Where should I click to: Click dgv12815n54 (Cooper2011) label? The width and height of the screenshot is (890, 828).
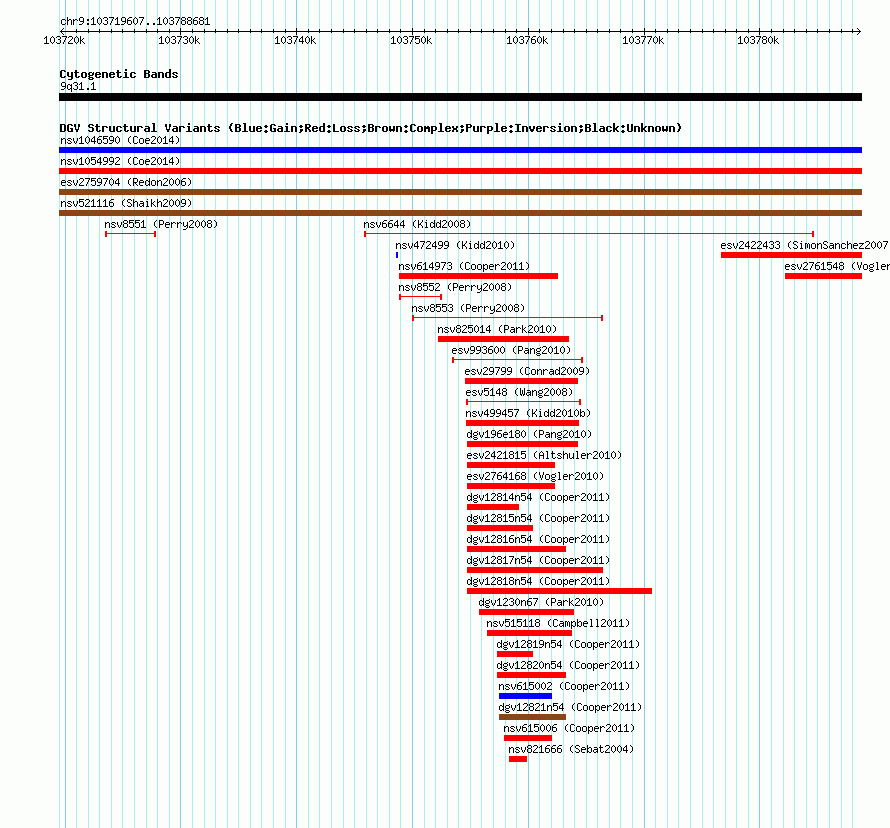coord(539,518)
